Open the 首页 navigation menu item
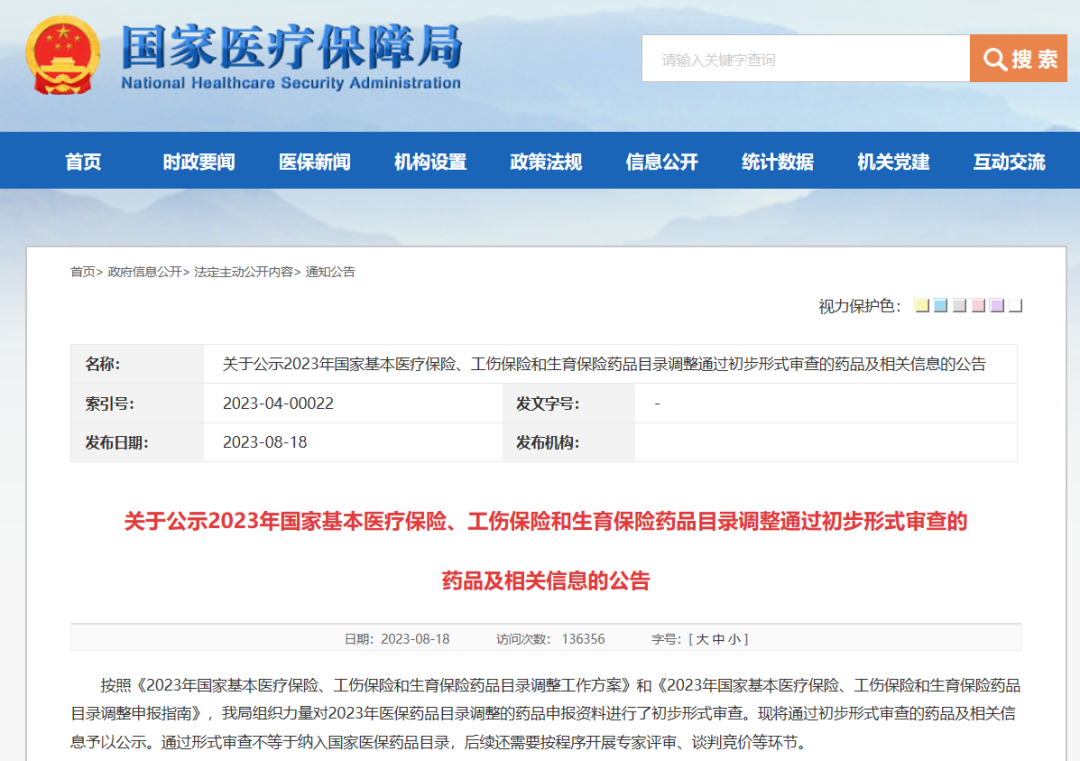 pos(83,162)
